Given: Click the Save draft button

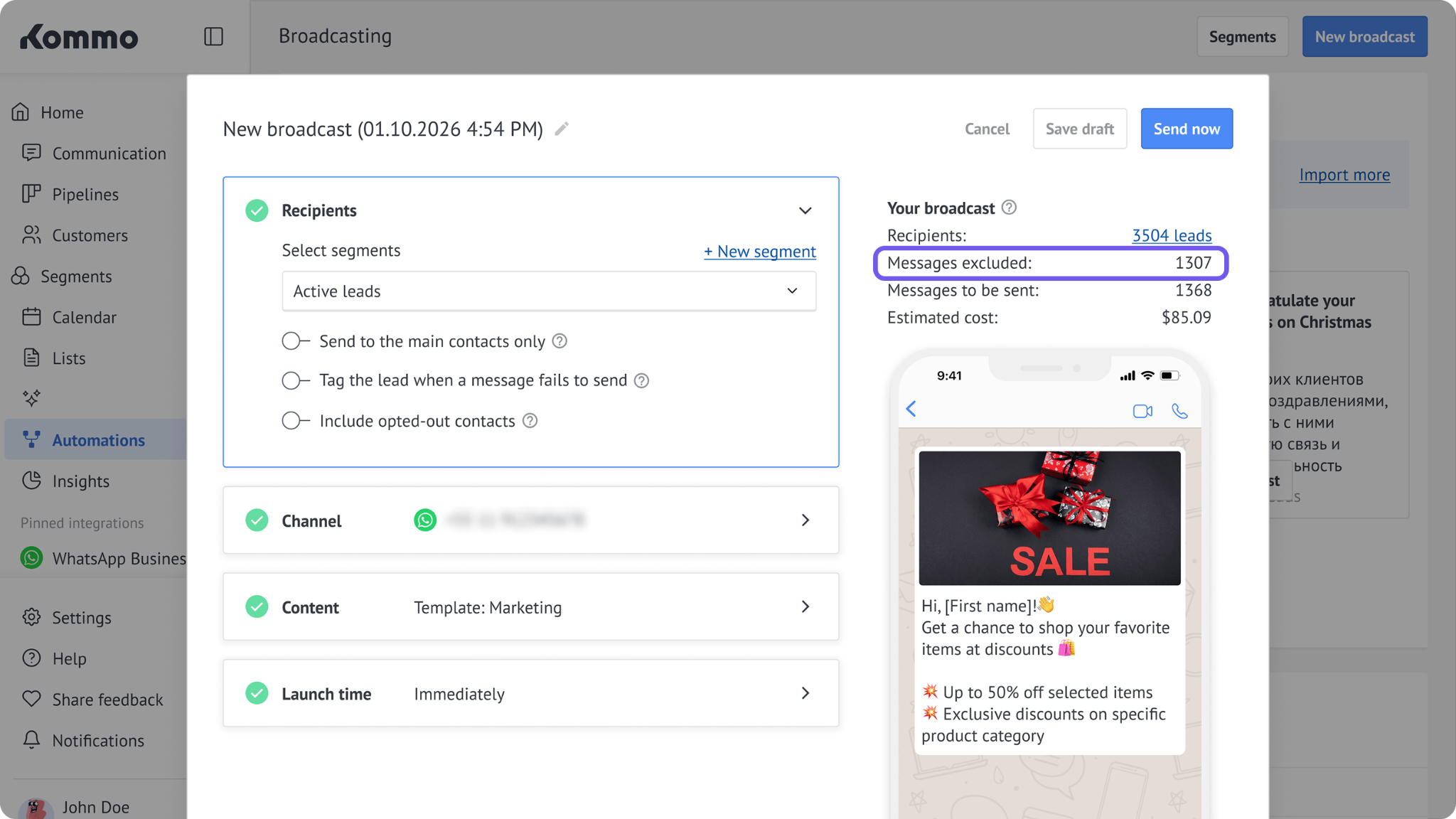Looking at the screenshot, I should (x=1079, y=129).
